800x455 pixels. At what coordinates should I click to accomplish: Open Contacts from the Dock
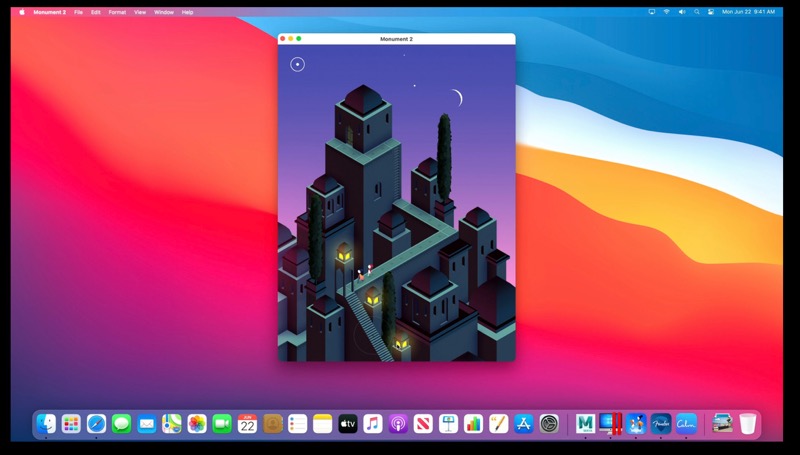tap(272, 423)
